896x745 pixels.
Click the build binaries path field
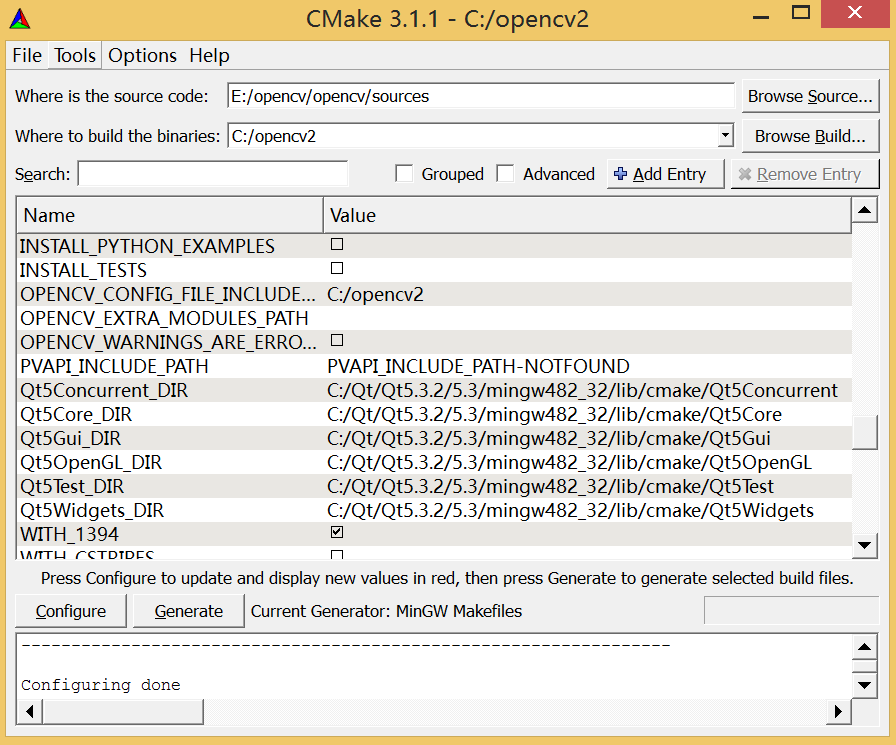(x=473, y=136)
